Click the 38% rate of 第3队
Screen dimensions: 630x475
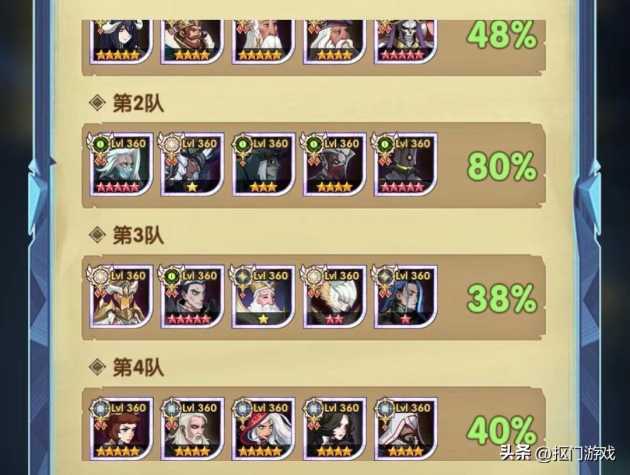(502, 298)
